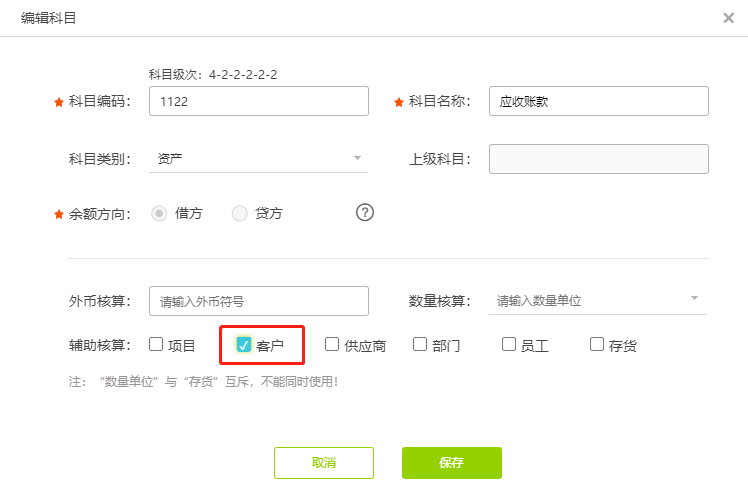Image resolution: width=748 pixels, height=502 pixels.
Task: Click the disabled 上级科目 field
Action: tap(598, 159)
